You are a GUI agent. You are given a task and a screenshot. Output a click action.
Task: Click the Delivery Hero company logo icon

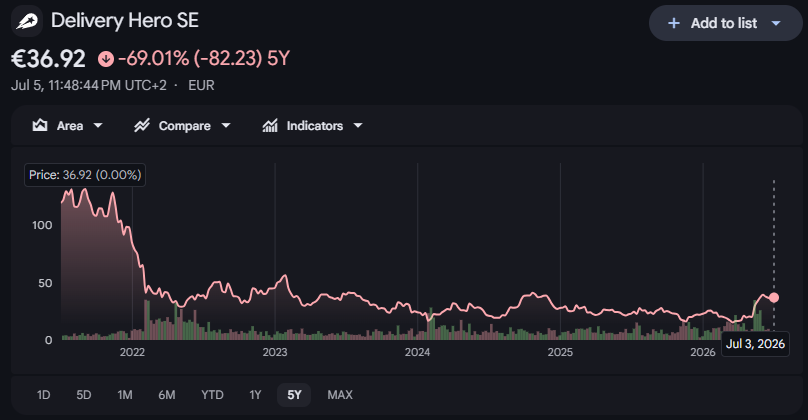27,21
